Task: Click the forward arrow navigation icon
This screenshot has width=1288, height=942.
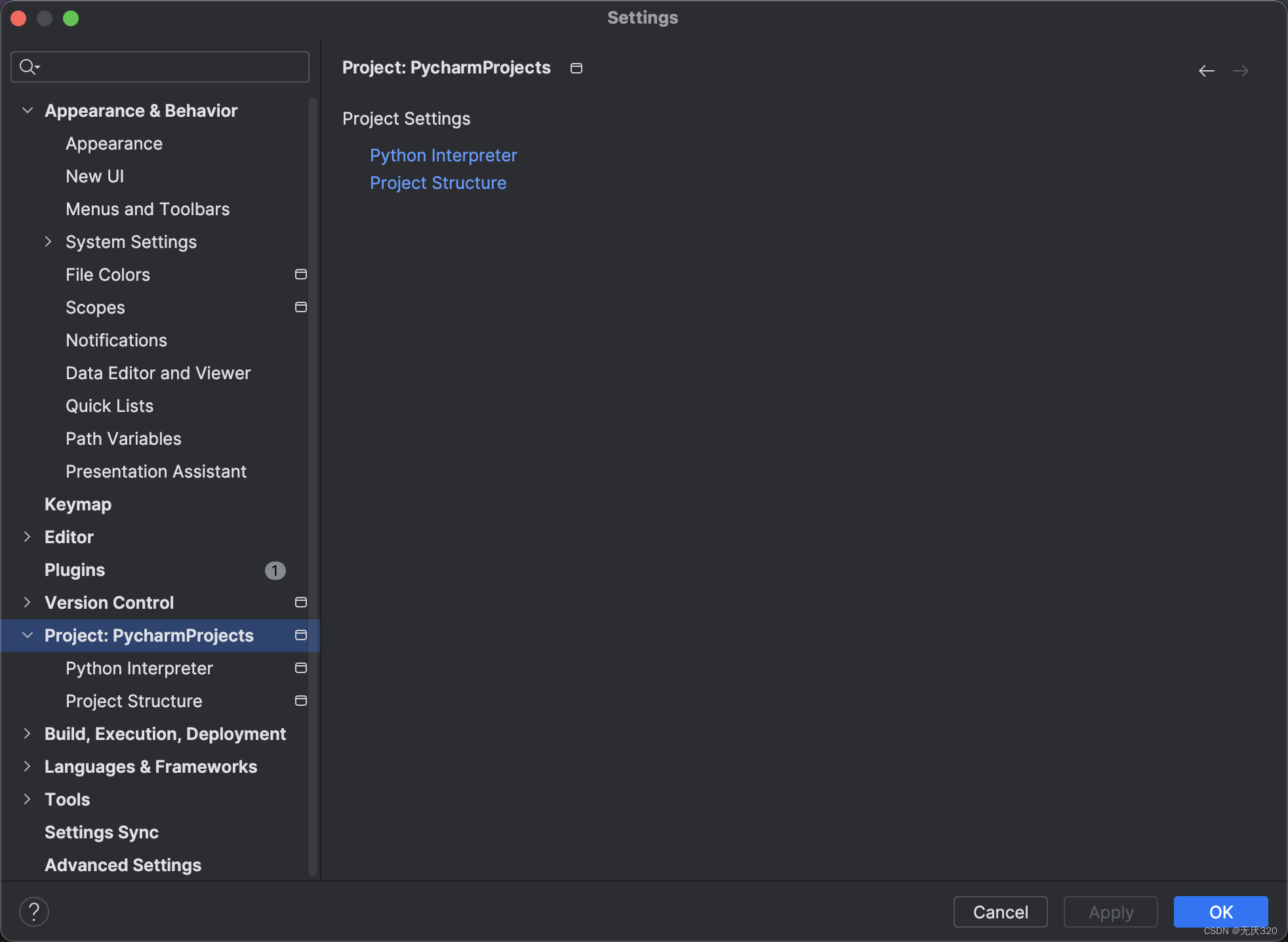Action: click(x=1240, y=71)
